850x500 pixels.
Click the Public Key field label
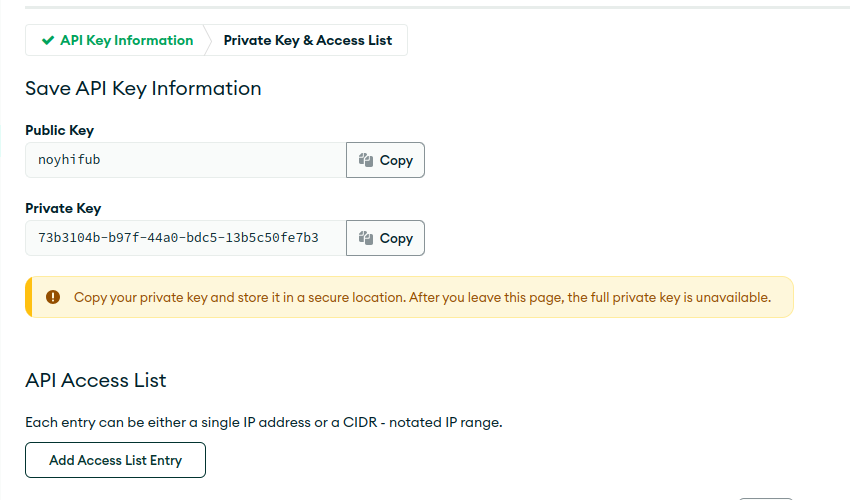pyautogui.click(x=60, y=130)
